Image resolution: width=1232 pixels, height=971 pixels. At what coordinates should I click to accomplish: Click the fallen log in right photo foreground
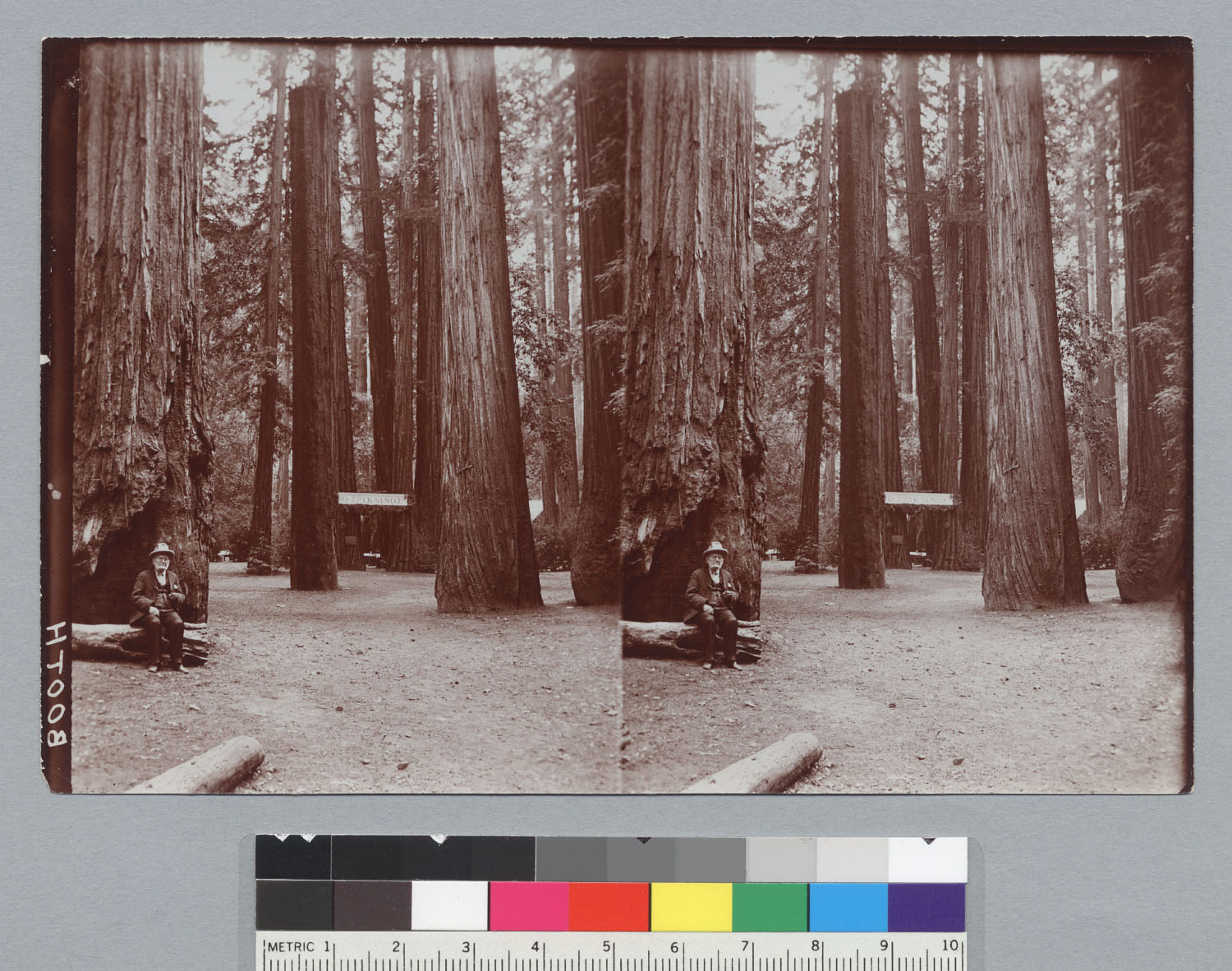(756, 763)
